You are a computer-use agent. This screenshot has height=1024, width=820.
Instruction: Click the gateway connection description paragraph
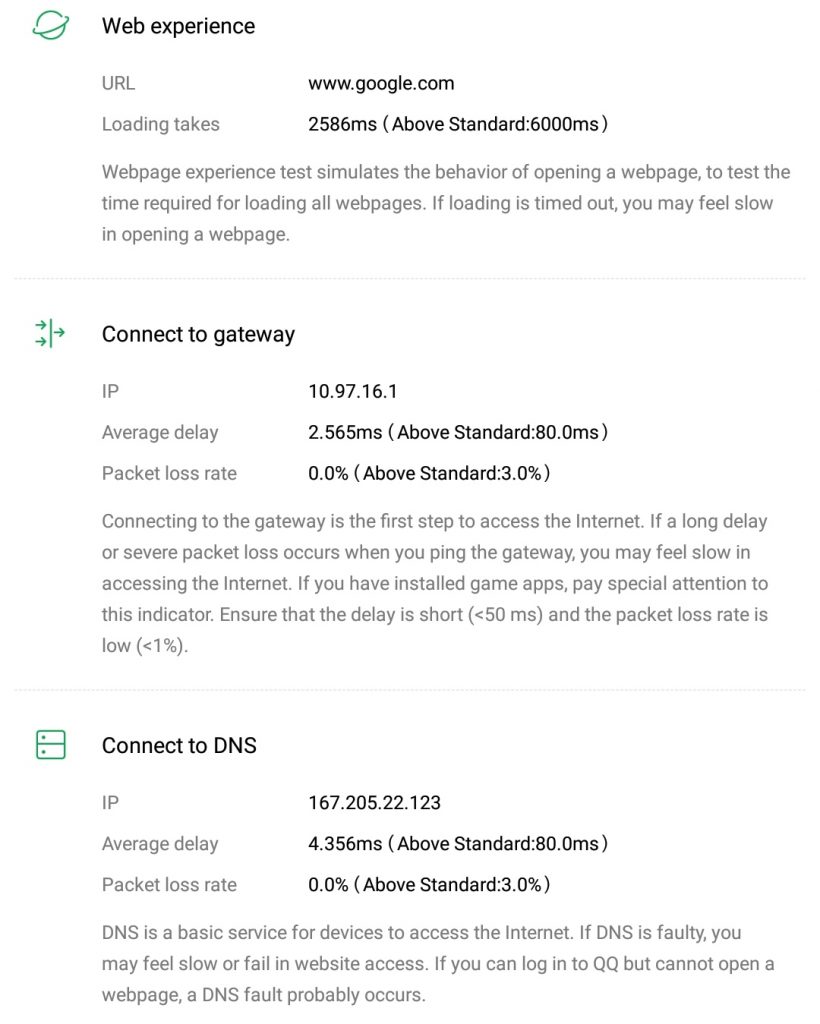pyautogui.click(x=435, y=583)
